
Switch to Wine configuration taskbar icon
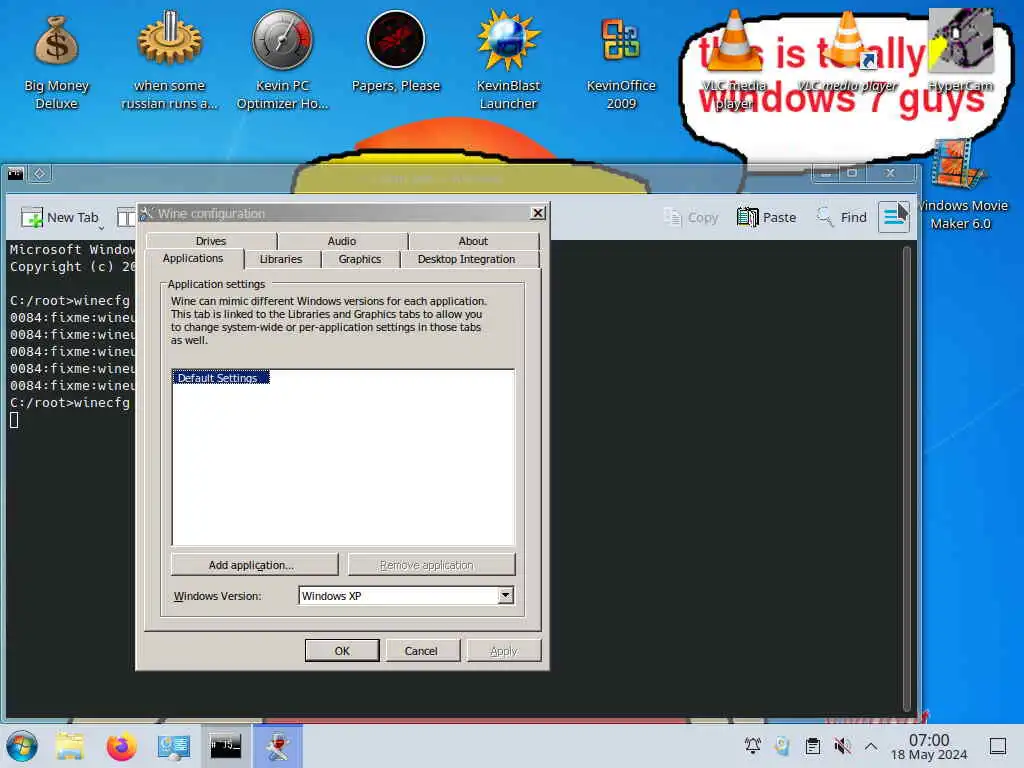tap(278, 746)
